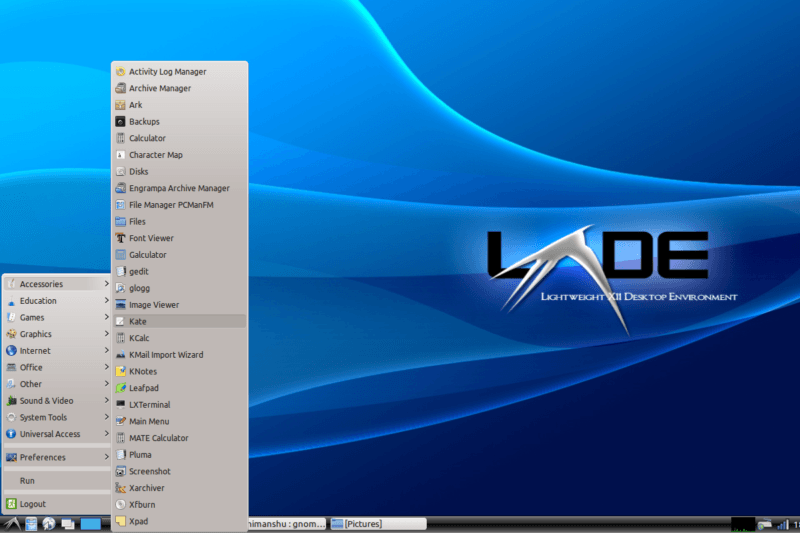The height and width of the screenshot is (533, 800).
Task: Click the LXDE start menu button on the panel
Action: pos(12,524)
